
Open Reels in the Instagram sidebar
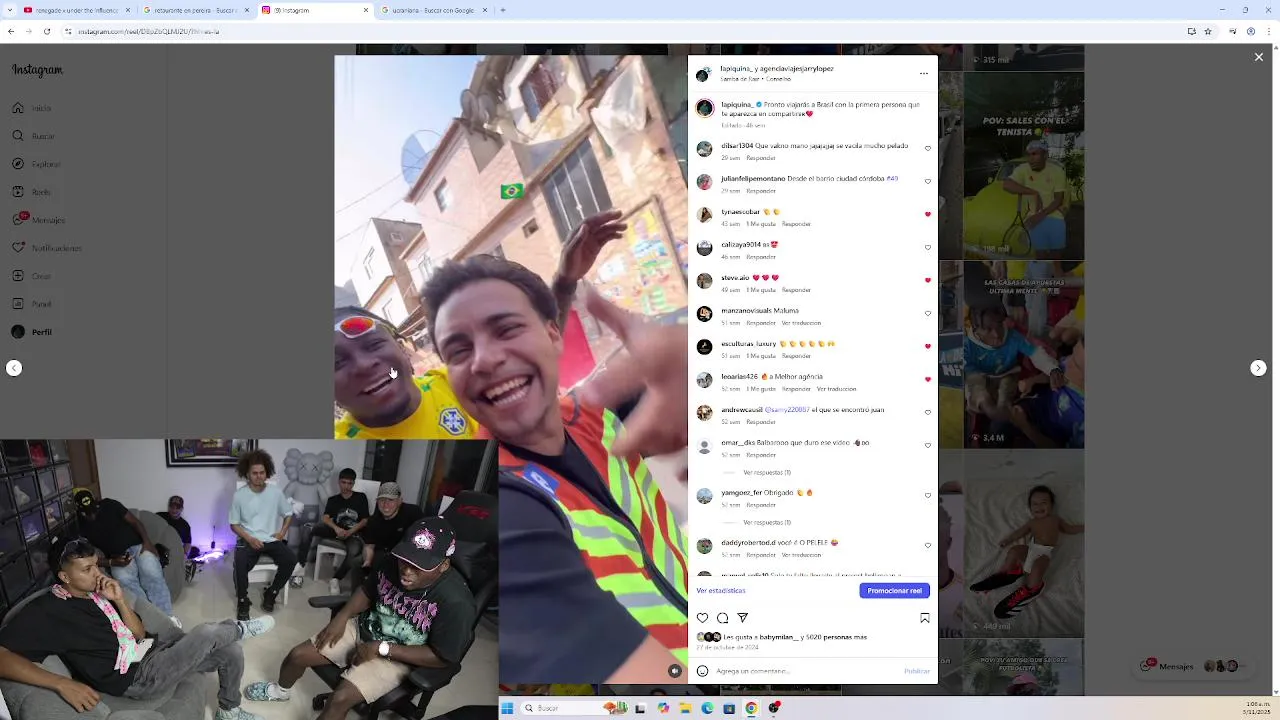[x=32, y=192]
